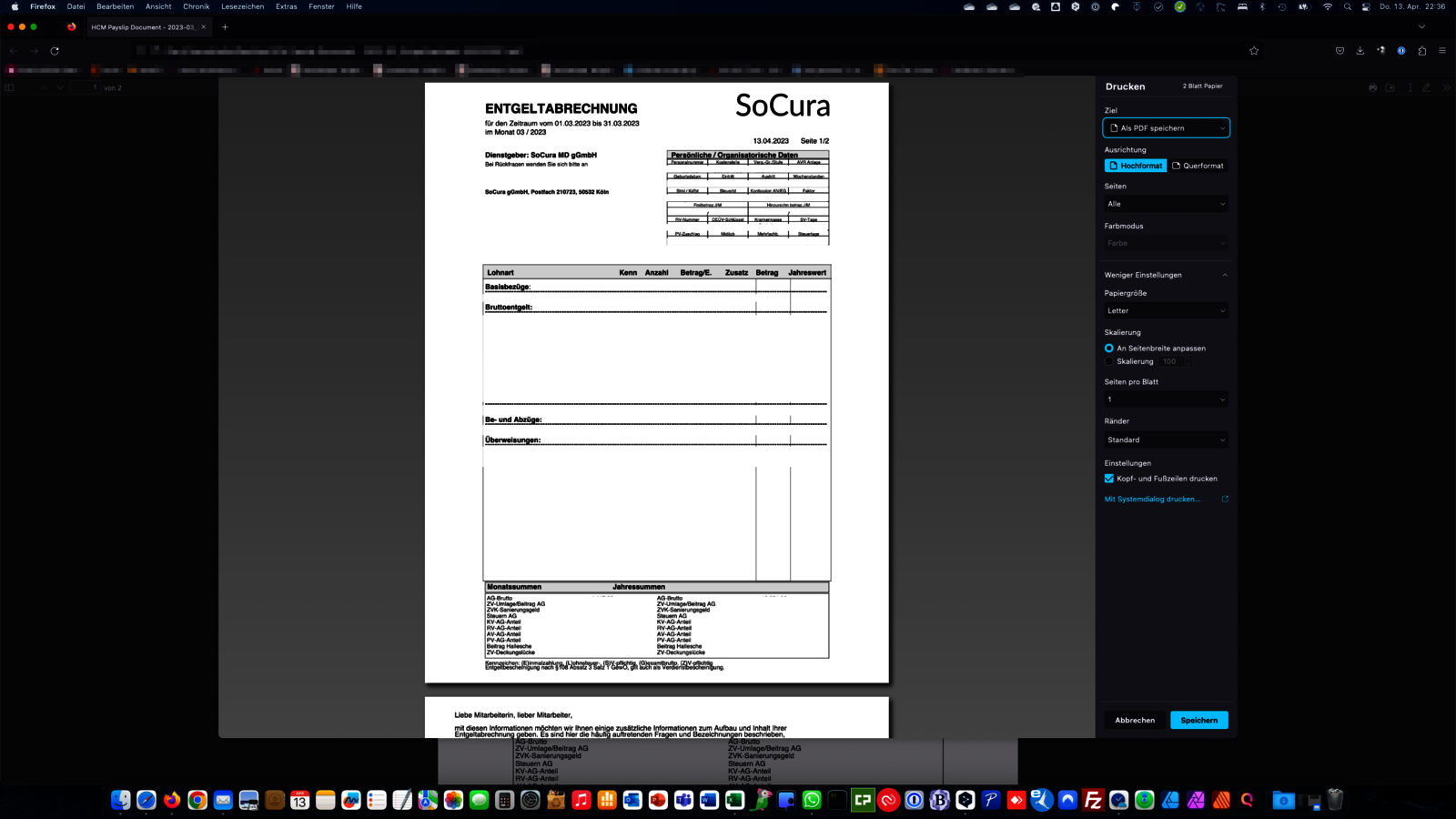Open Control Center in menu bar

[x=1367, y=6]
